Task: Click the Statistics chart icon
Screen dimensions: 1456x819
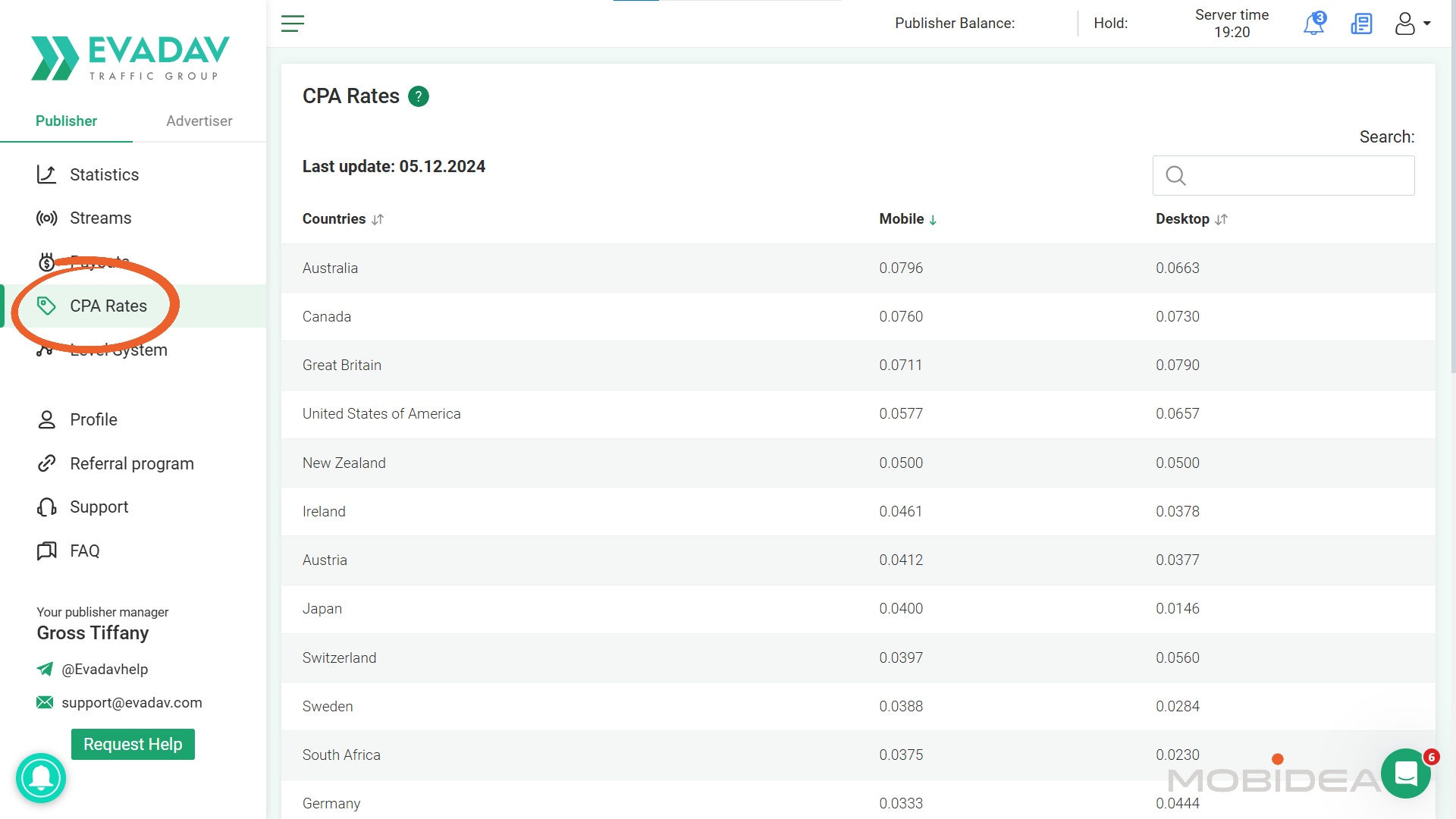Action: 47,175
